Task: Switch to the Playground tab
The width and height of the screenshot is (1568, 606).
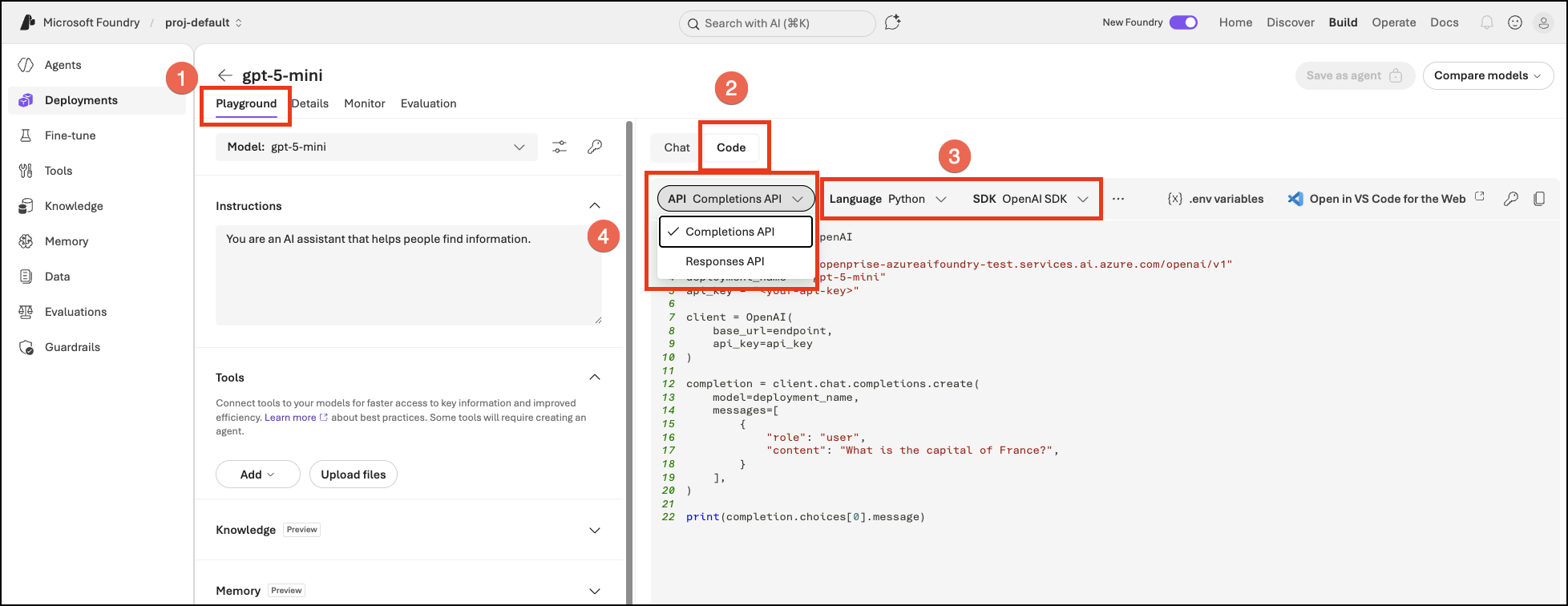Action: point(246,103)
